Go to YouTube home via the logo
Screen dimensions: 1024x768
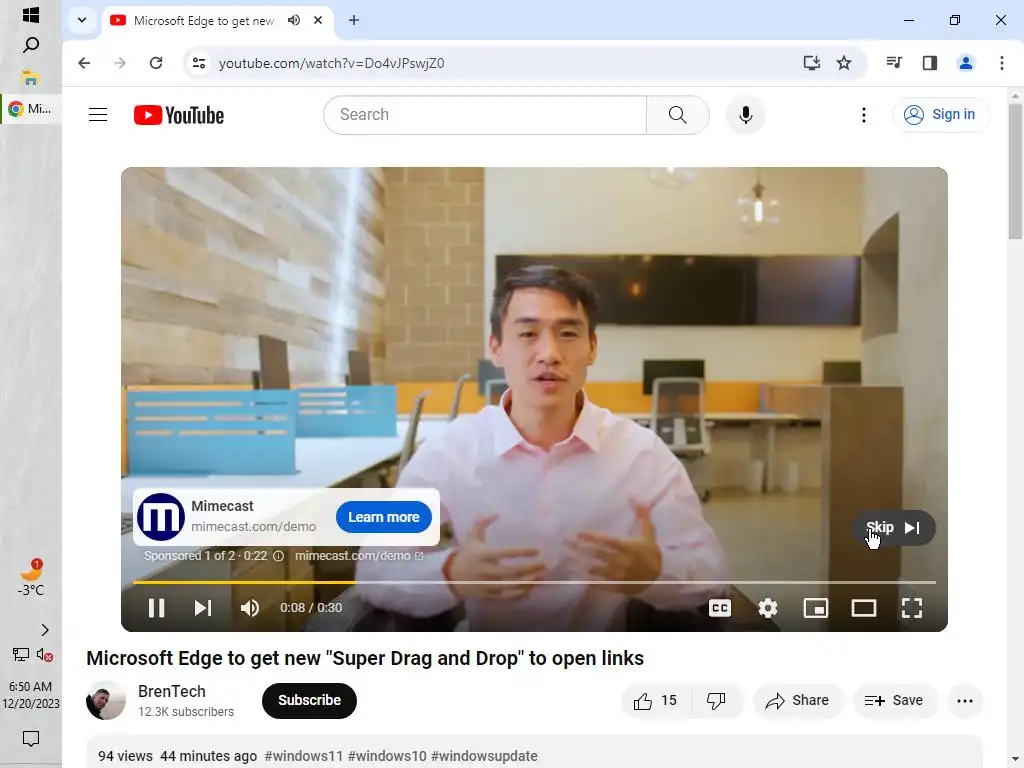click(179, 115)
